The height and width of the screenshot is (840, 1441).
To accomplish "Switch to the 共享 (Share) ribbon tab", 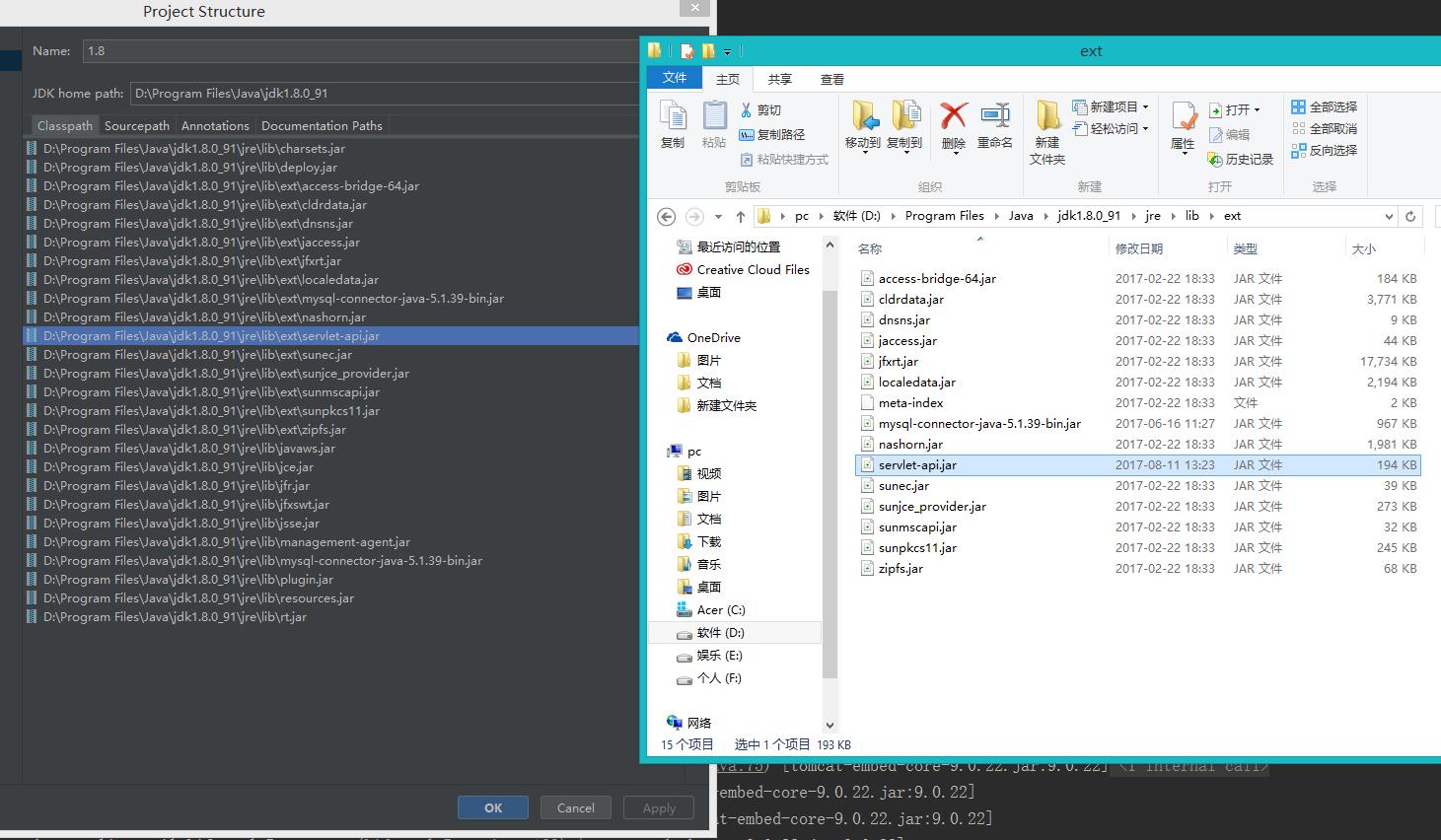I will click(x=779, y=79).
